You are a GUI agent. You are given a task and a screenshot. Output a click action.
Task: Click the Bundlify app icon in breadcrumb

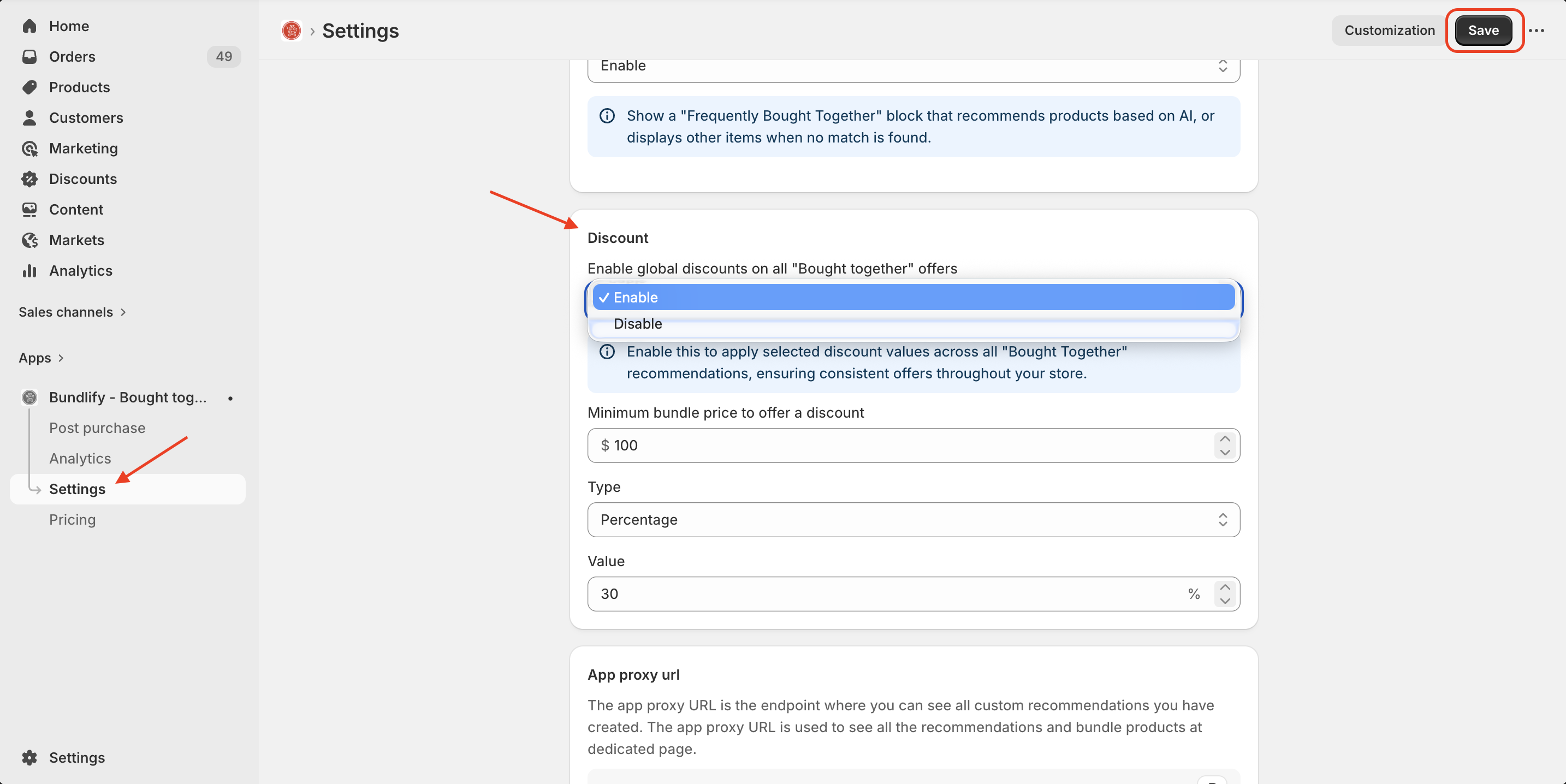tap(291, 31)
